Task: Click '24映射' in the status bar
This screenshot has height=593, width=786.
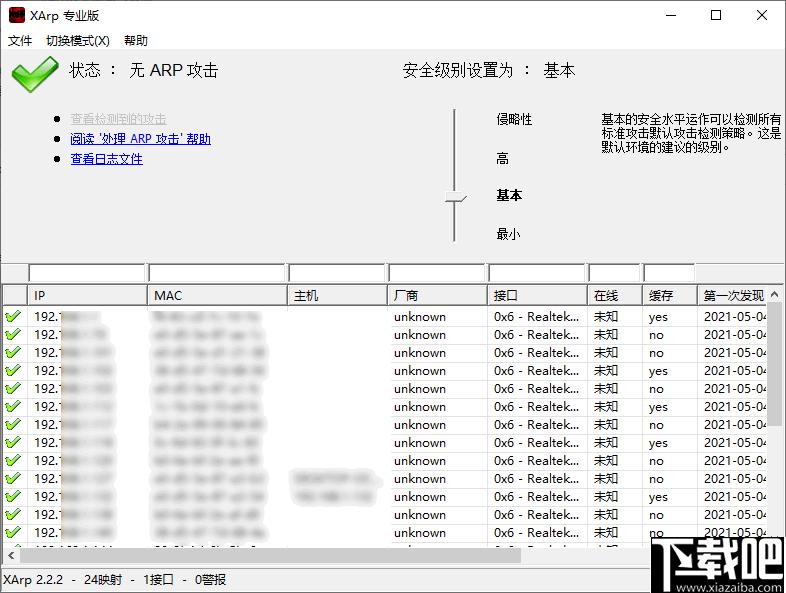Action: tap(103, 580)
